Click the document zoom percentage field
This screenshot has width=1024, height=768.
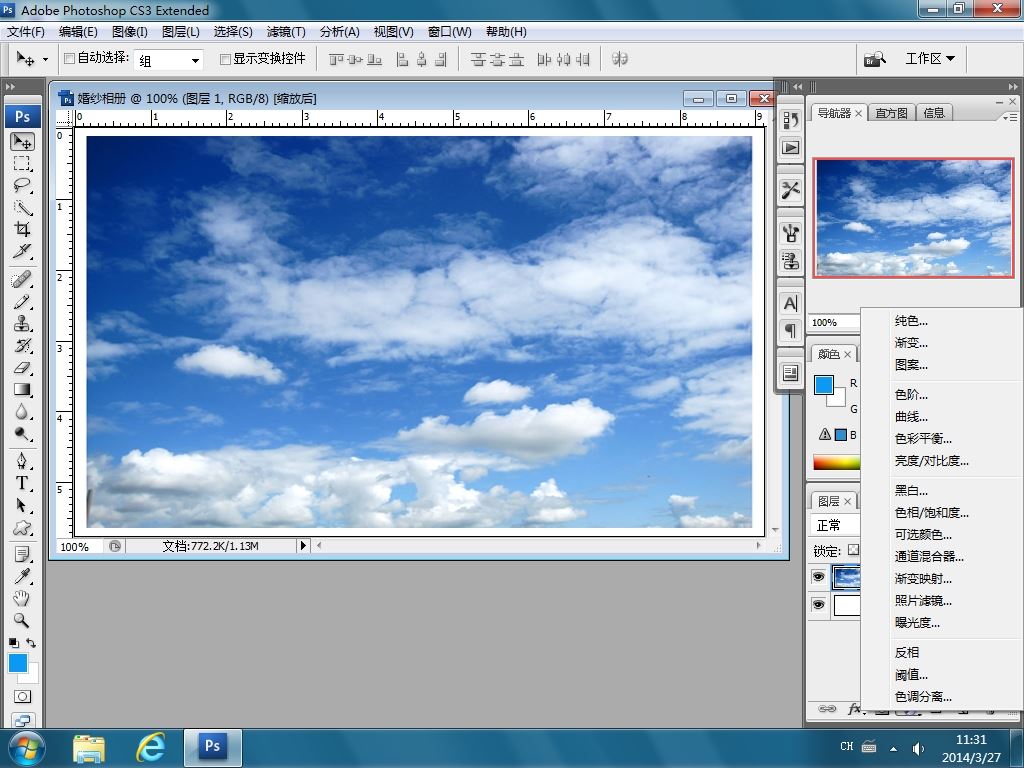point(79,547)
